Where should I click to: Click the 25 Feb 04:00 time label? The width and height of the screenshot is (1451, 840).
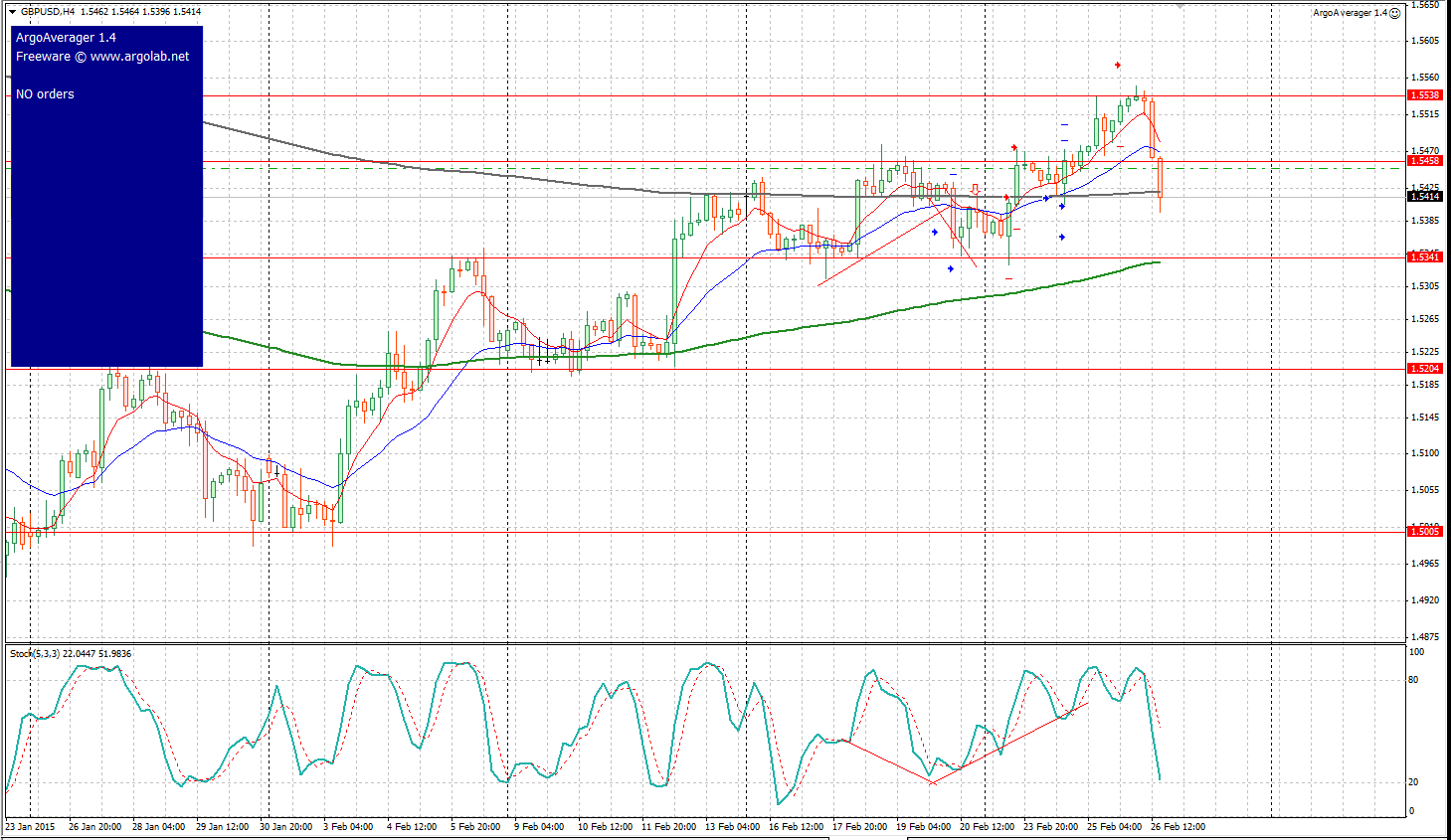pos(1114,827)
